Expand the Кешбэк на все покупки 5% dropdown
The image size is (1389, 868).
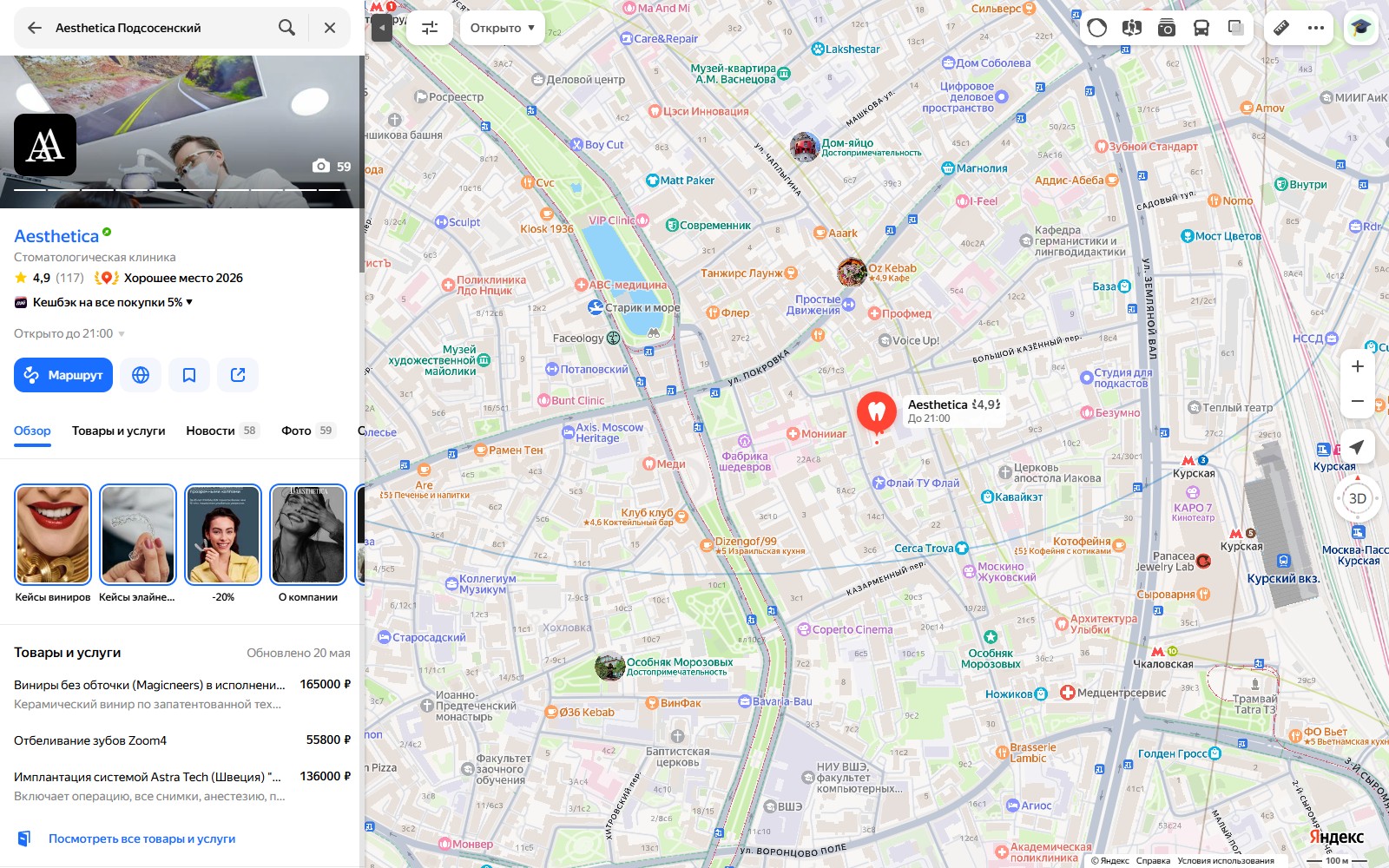103,302
